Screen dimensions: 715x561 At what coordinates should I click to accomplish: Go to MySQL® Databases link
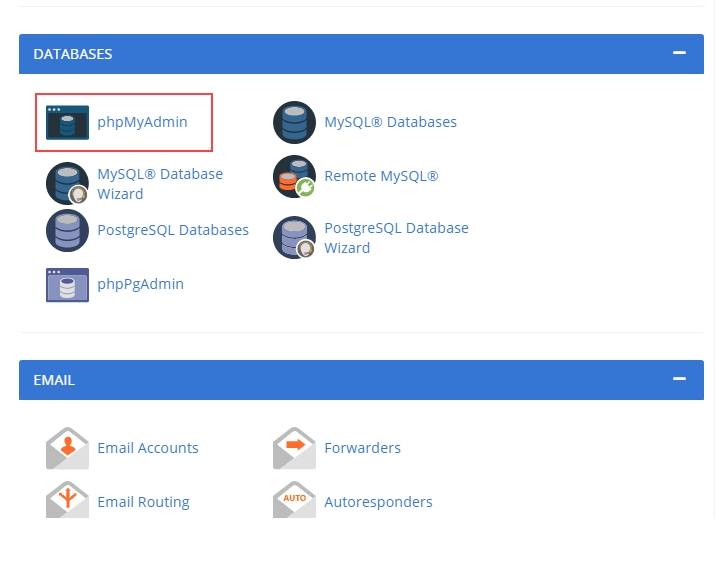[390, 122]
